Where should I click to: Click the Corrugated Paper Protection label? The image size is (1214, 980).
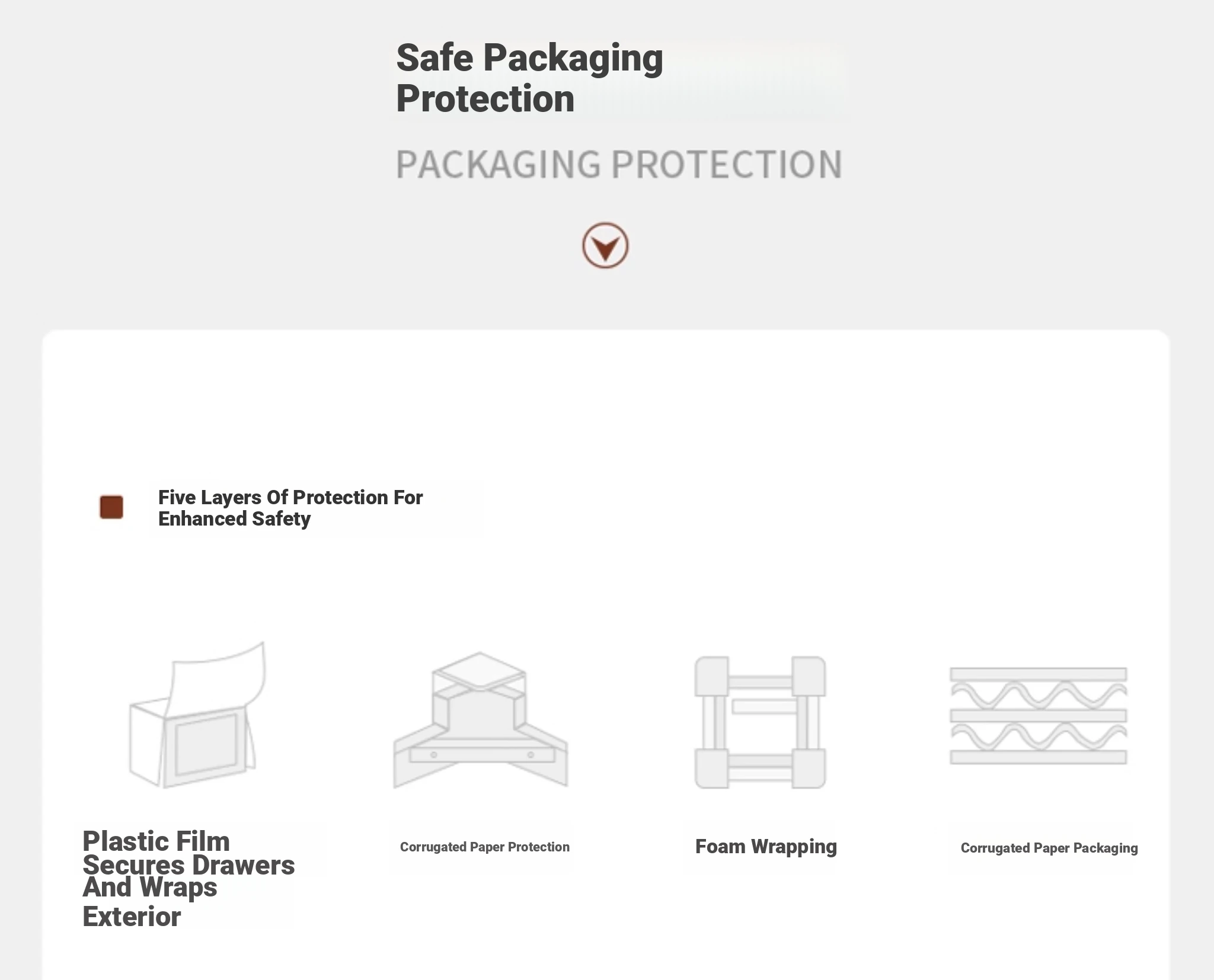coord(484,847)
